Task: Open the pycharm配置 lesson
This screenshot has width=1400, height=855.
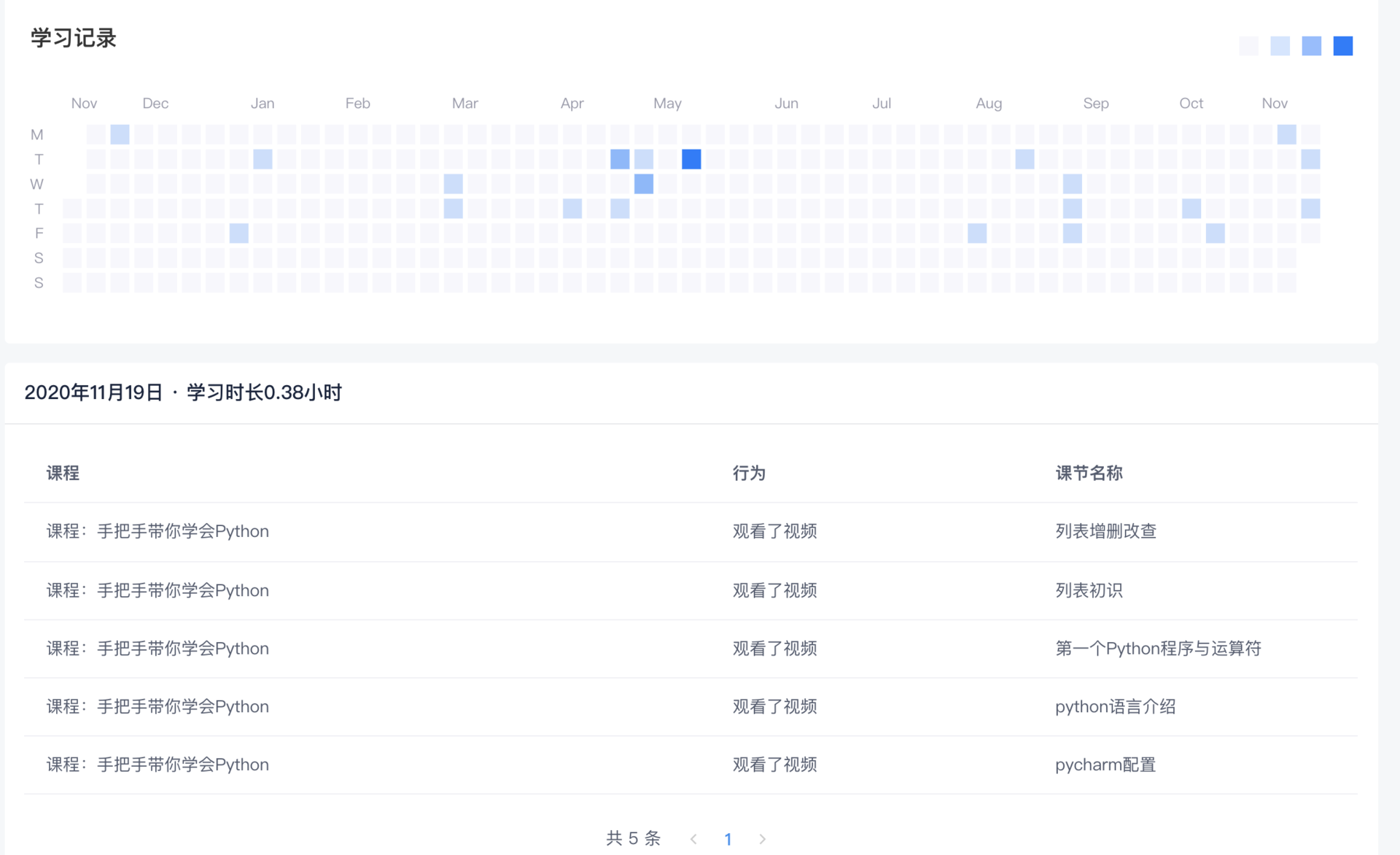Action: [1105, 765]
